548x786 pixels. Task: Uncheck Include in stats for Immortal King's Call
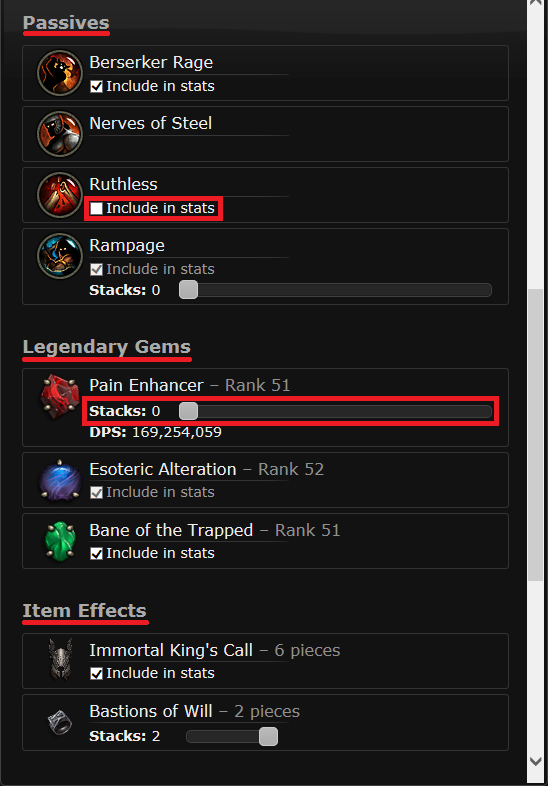[96, 674]
